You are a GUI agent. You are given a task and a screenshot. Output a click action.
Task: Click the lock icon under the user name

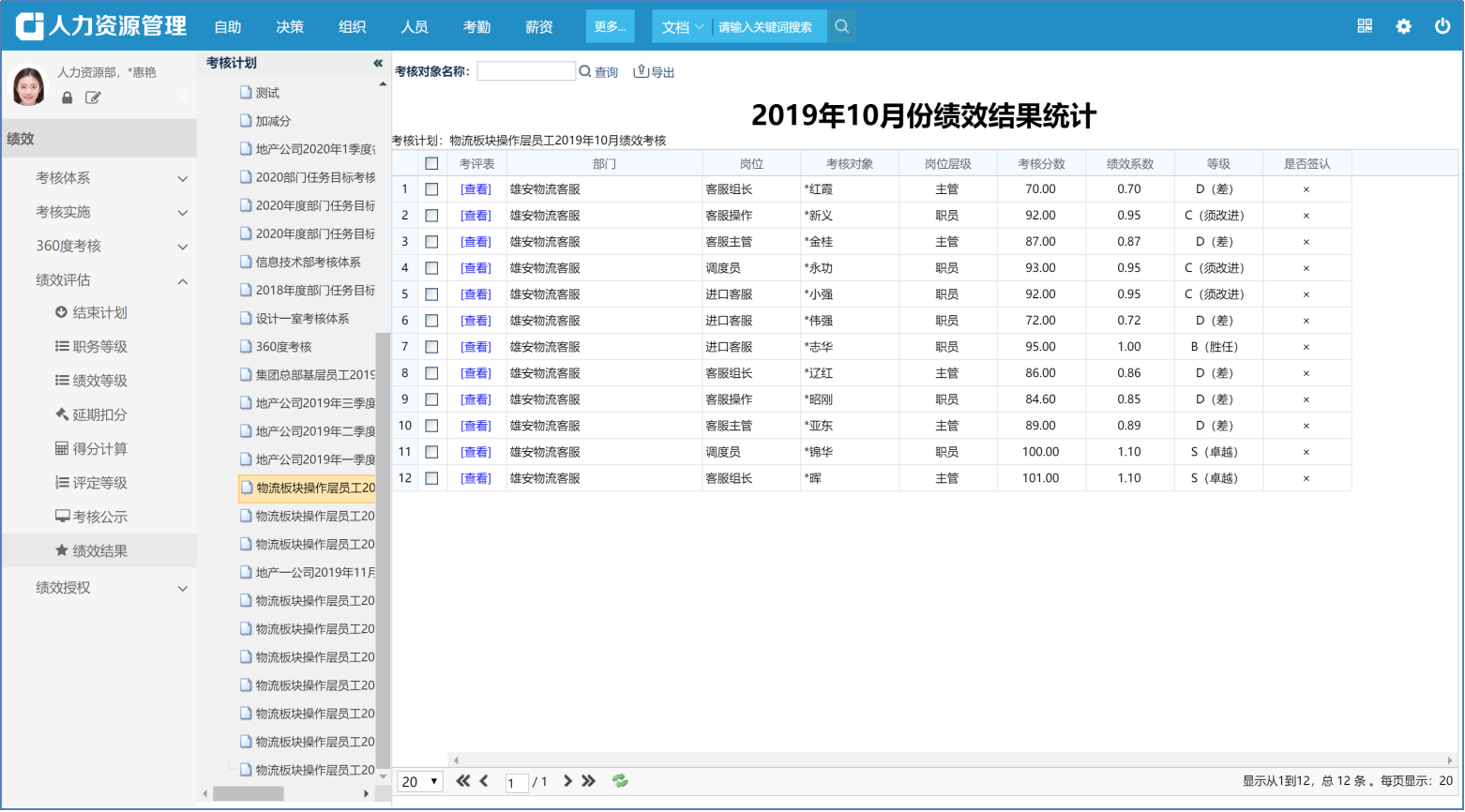[68, 98]
